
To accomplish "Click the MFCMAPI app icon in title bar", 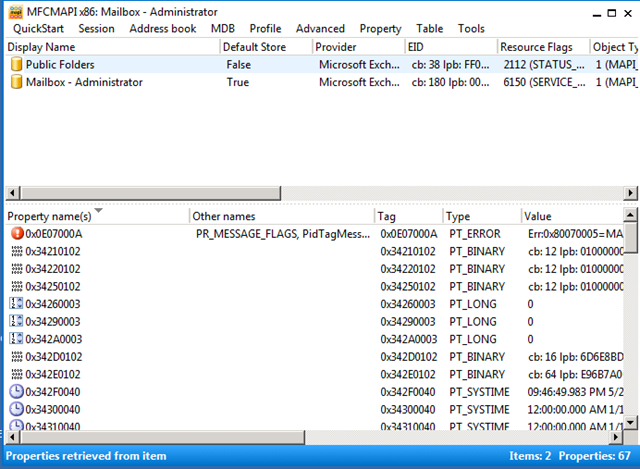I will [16, 12].
